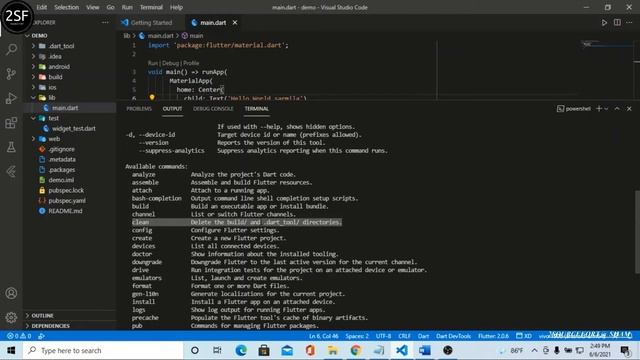This screenshot has width=640, height=360.
Task: Switch to the DEBUG CONSOLE tab
Action: click(x=213, y=109)
